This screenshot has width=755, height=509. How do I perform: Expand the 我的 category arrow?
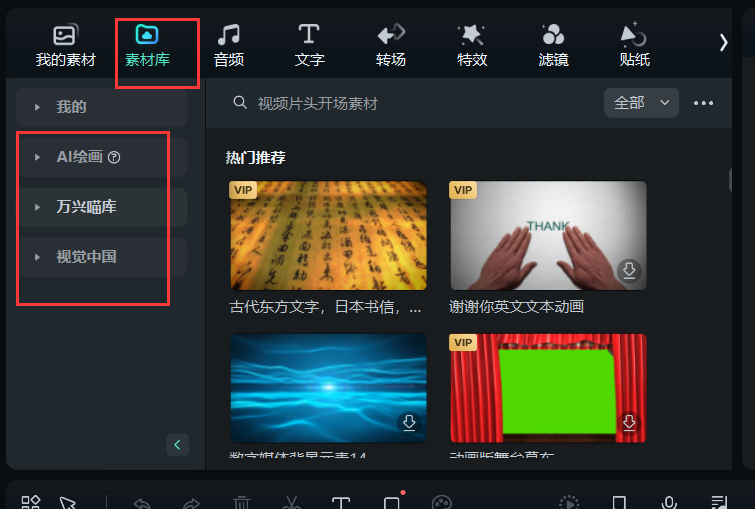[37, 107]
